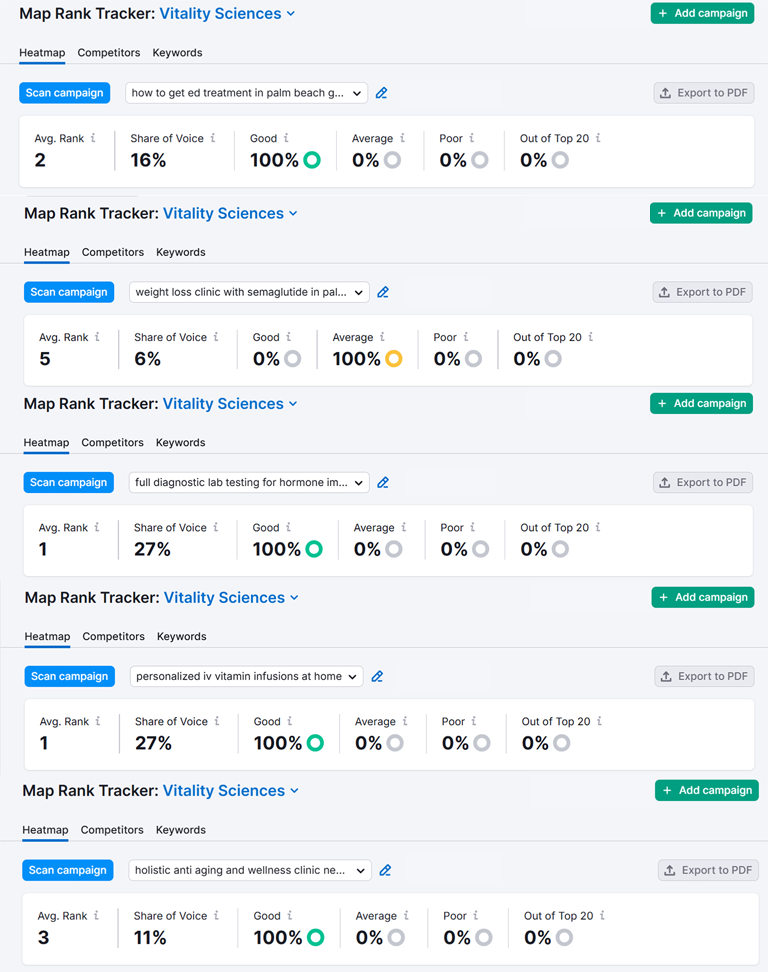Click the info icon next to Avg. Rank 2
This screenshot has height=972, width=768.
93,138
